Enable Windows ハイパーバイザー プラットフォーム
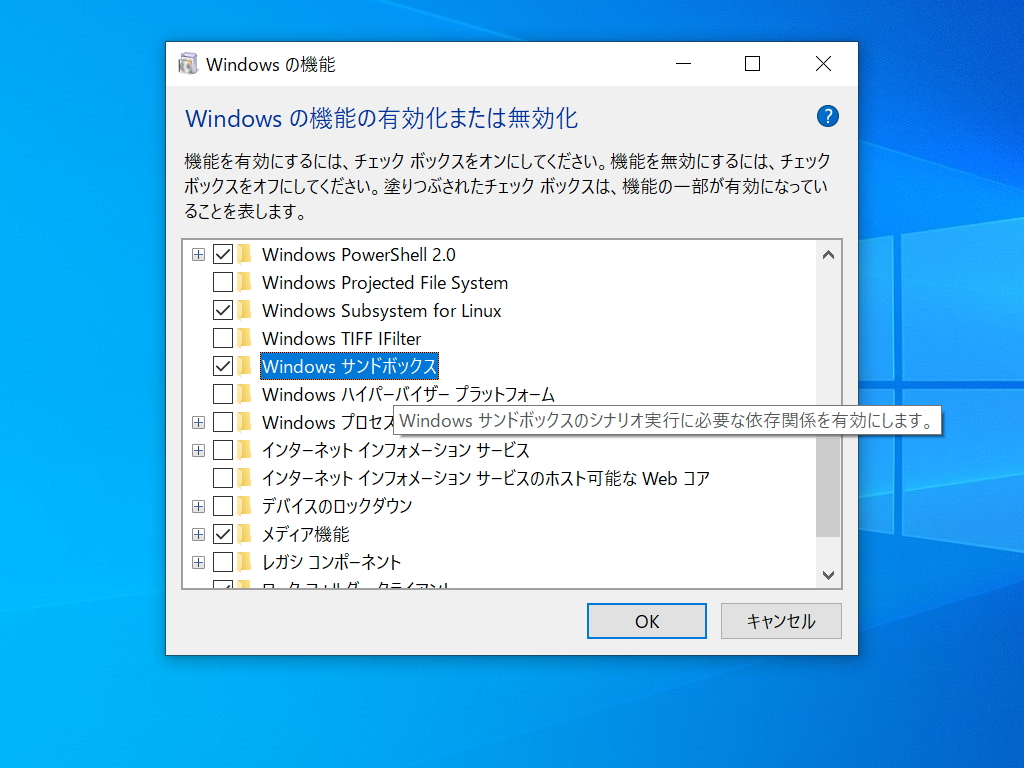 tap(222, 394)
